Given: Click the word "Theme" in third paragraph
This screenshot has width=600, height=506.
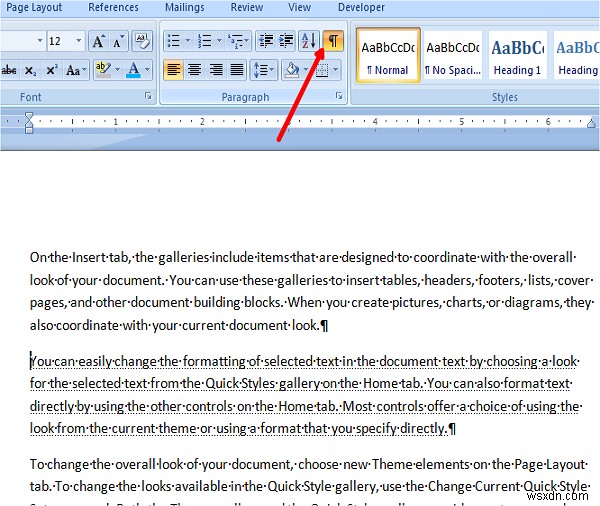Looking at the screenshot, I should (393, 464).
